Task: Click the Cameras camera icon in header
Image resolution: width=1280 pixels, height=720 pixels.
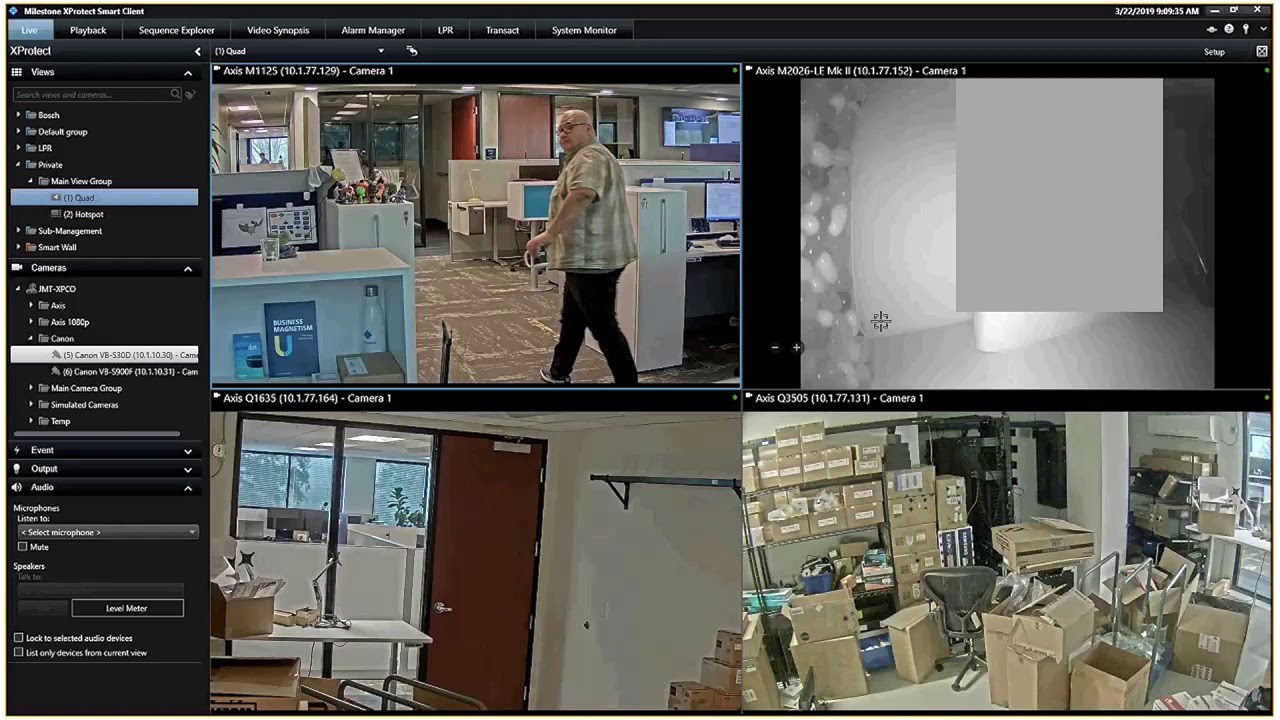Action: click(17, 268)
